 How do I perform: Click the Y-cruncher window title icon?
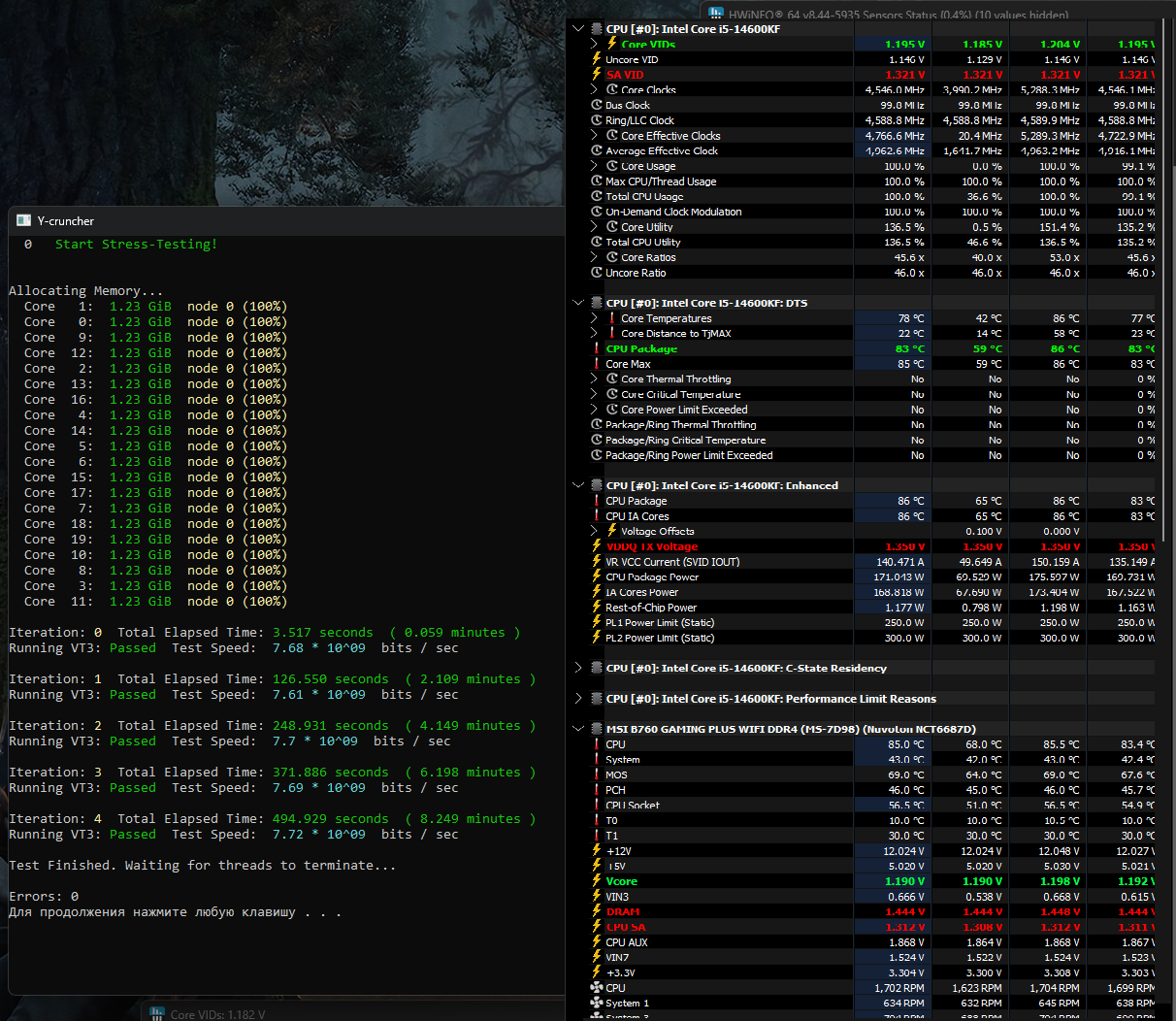[24, 221]
